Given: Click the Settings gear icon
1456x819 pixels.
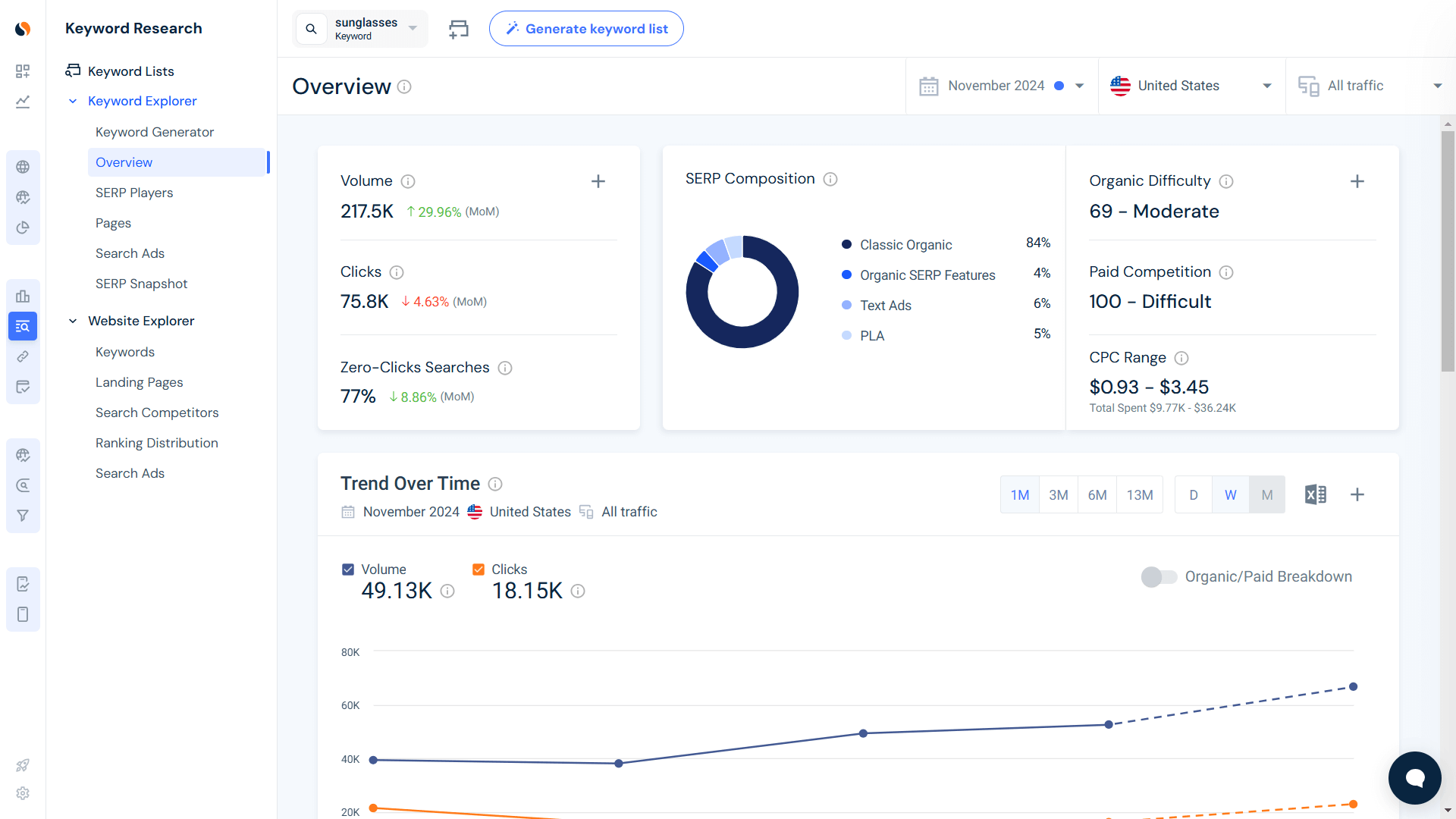Looking at the screenshot, I should click(x=23, y=793).
